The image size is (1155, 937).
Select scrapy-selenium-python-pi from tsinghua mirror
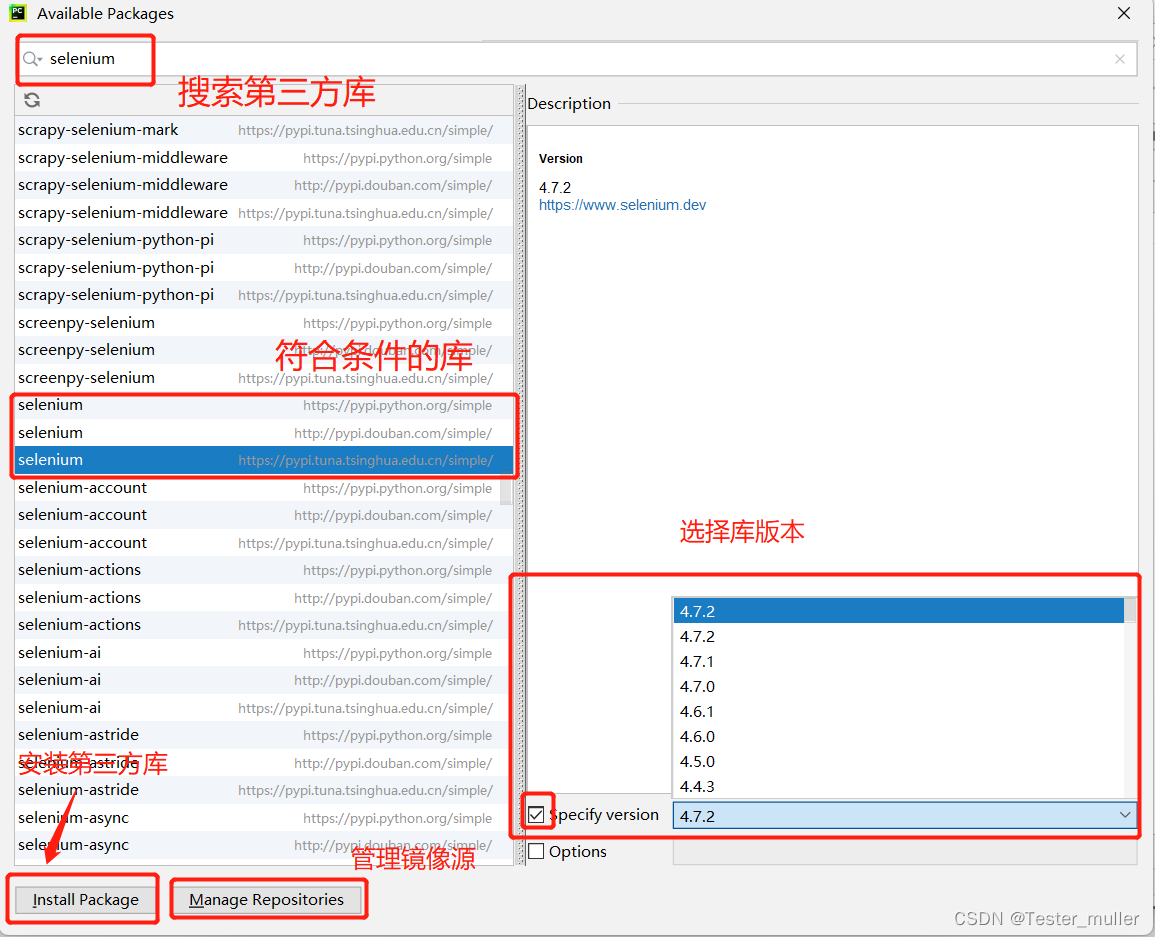click(x=264, y=295)
